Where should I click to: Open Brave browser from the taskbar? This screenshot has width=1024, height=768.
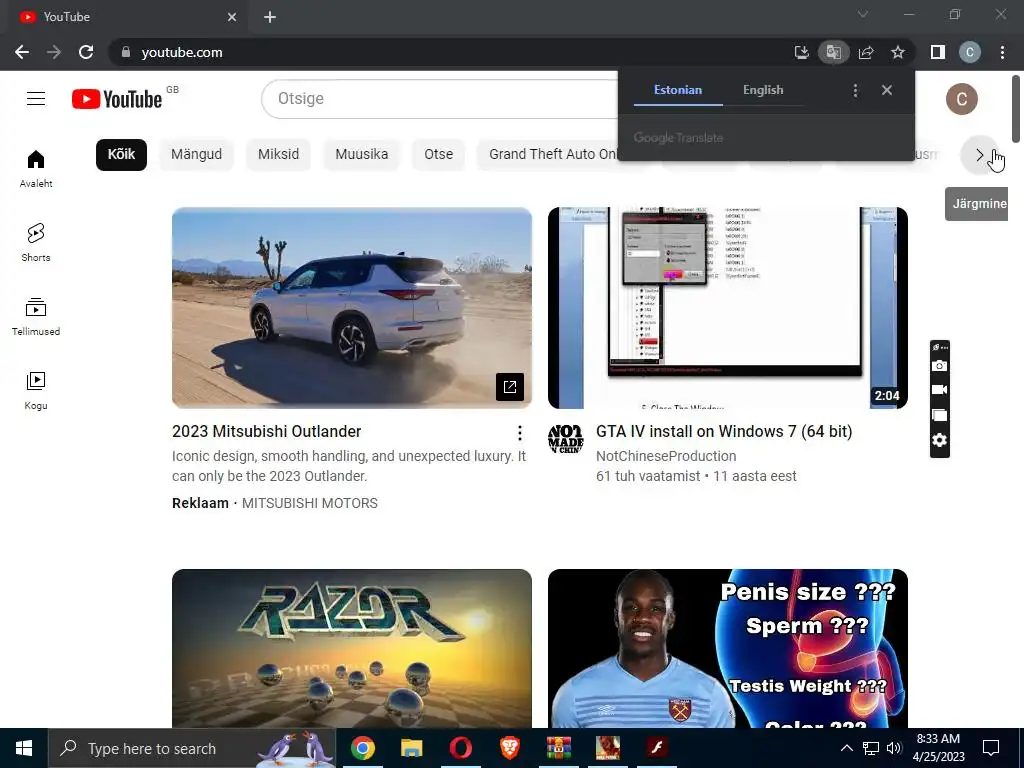[x=509, y=748]
